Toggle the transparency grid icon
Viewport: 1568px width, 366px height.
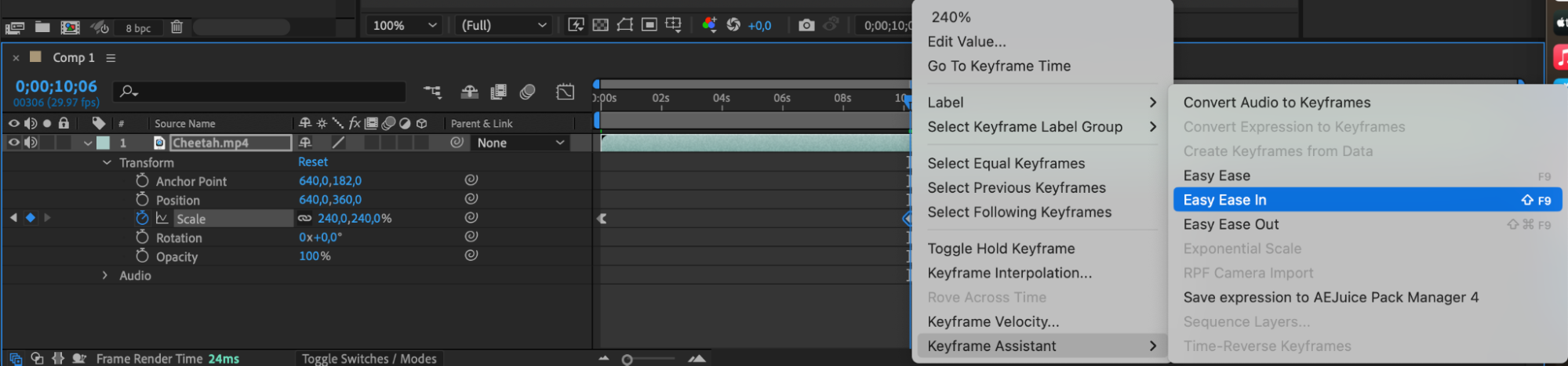pos(600,25)
